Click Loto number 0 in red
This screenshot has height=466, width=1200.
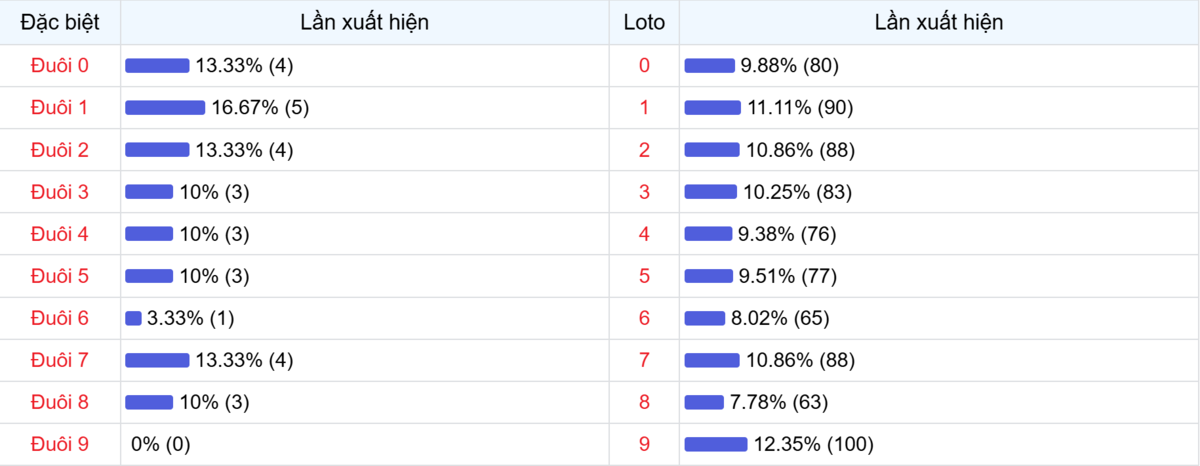(644, 66)
